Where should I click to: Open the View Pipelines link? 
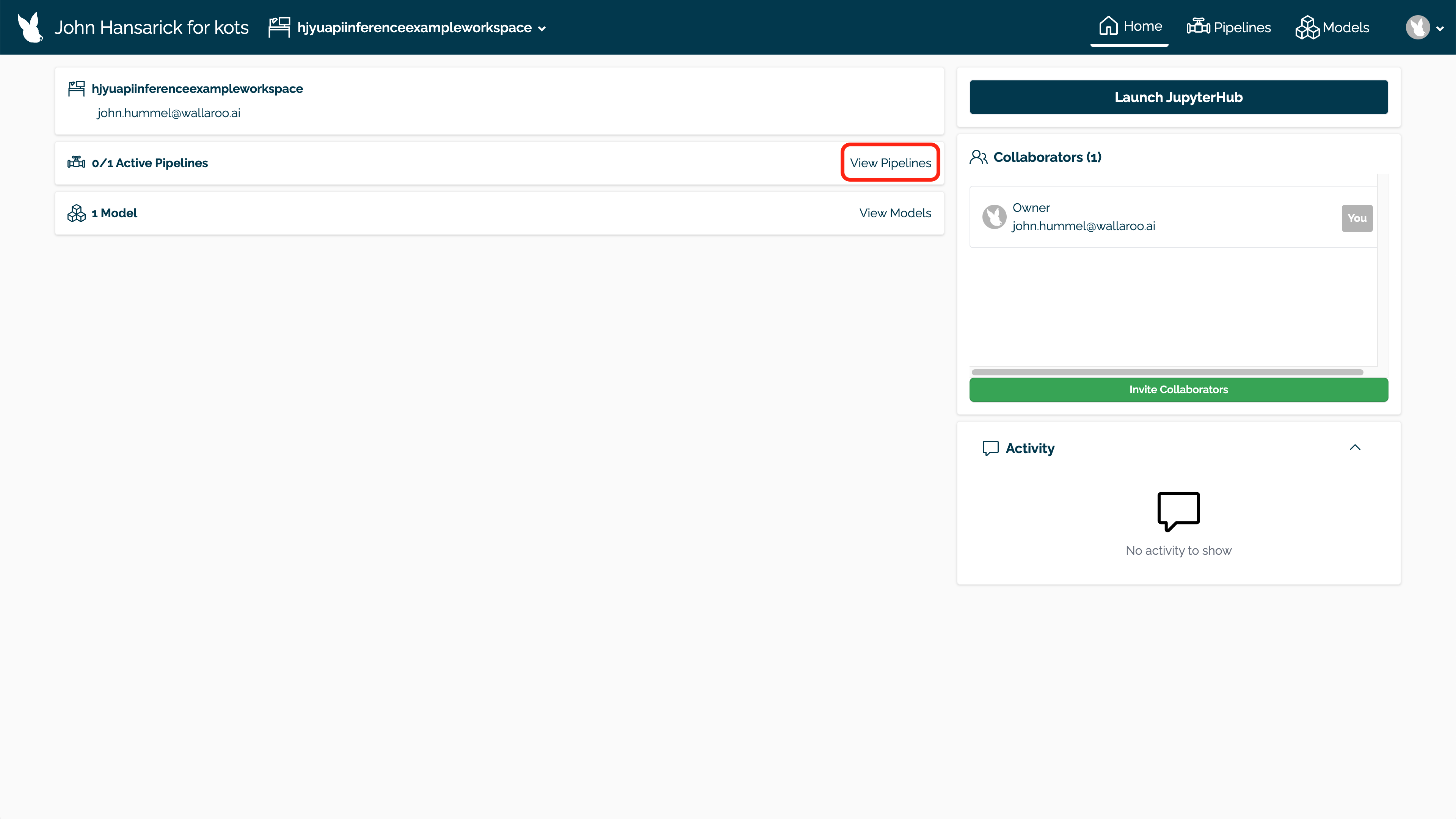[890, 163]
